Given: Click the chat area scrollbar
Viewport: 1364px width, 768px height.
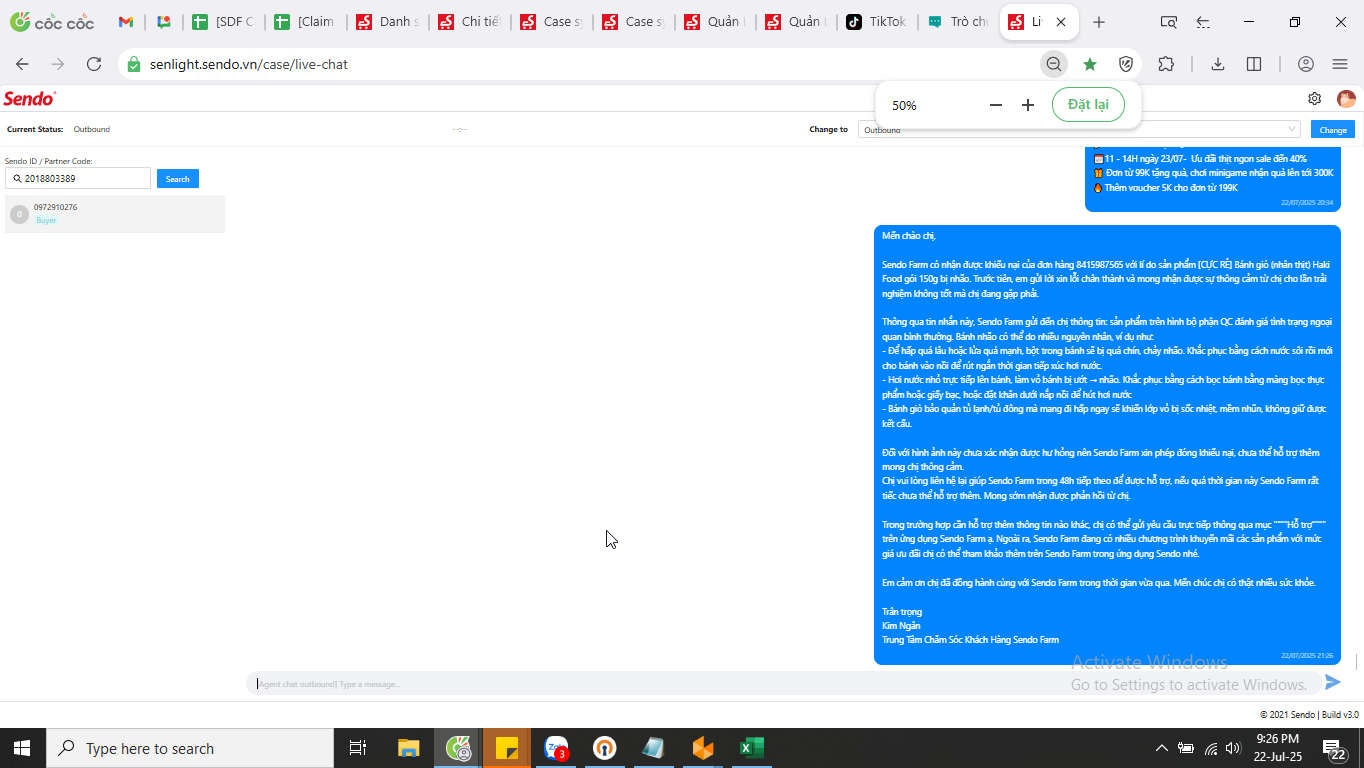Looking at the screenshot, I should tap(1356, 662).
